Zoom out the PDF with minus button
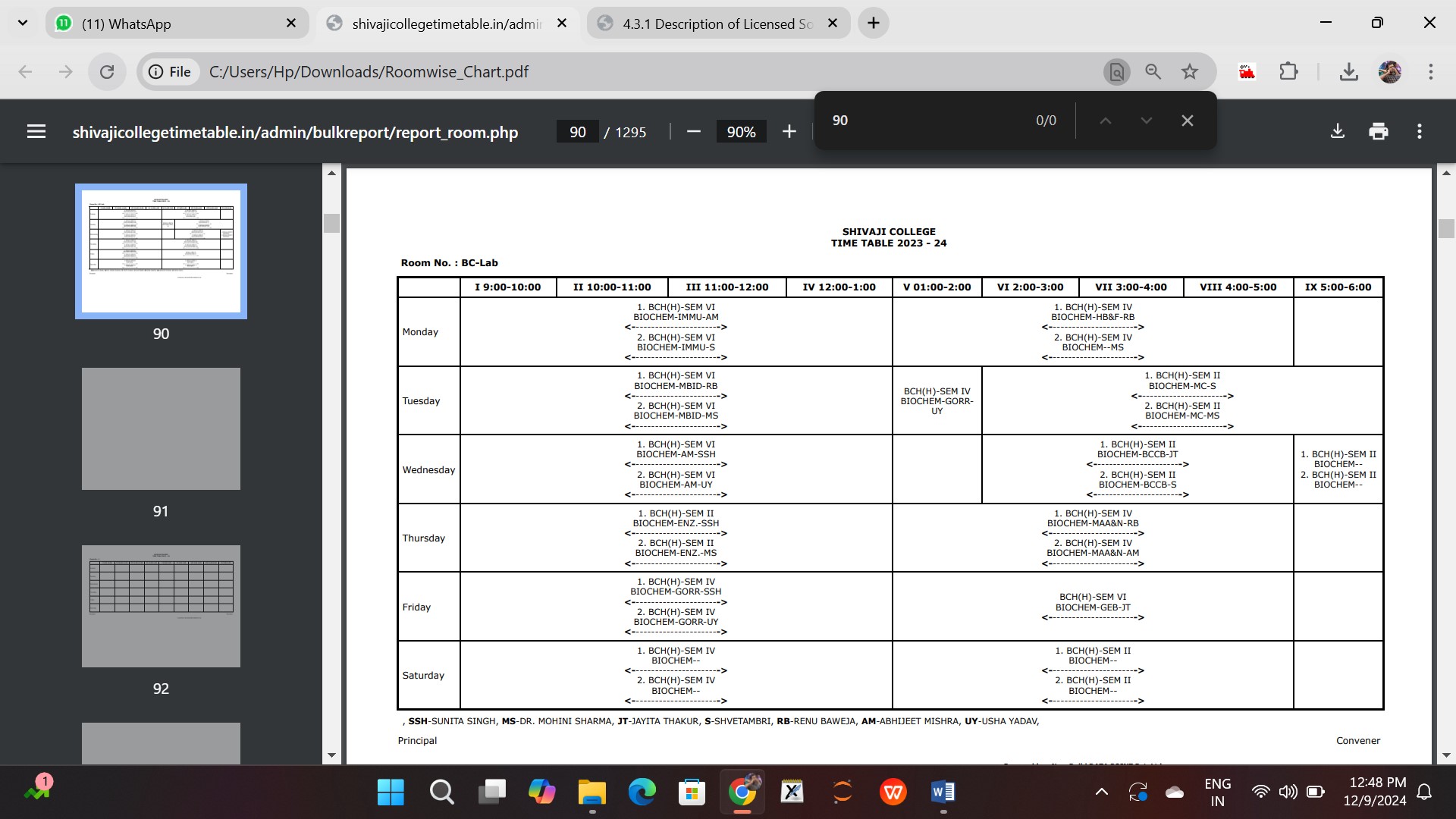Viewport: 1456px width, 819px height. pos(693,132)
